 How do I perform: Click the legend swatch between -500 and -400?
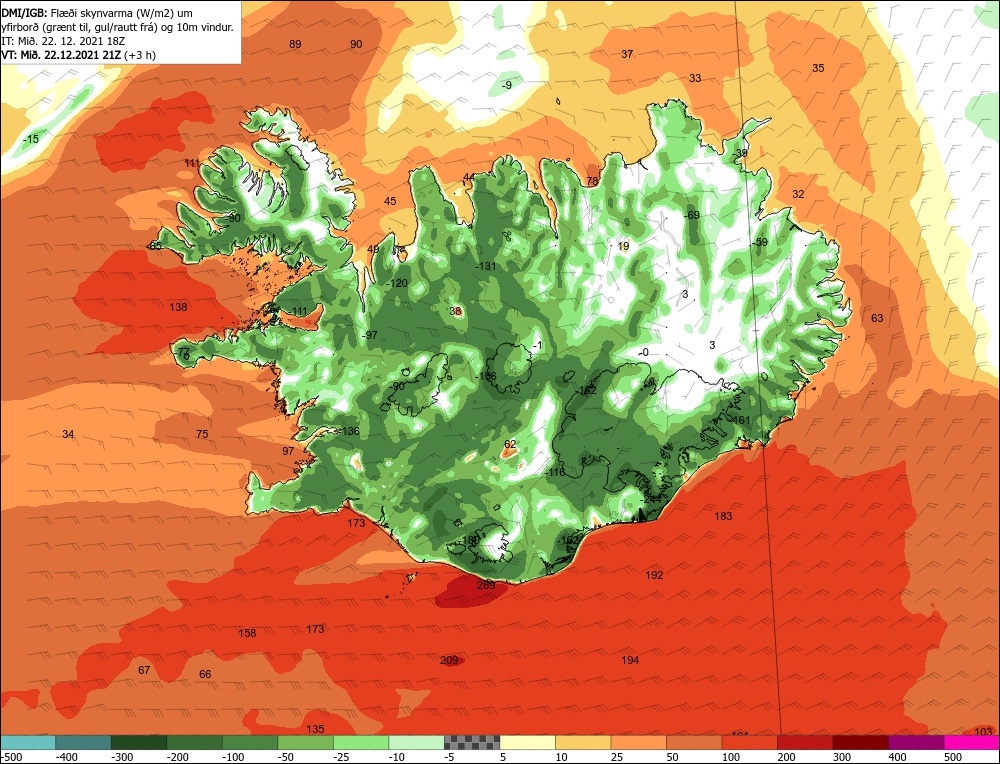point(27,742)
